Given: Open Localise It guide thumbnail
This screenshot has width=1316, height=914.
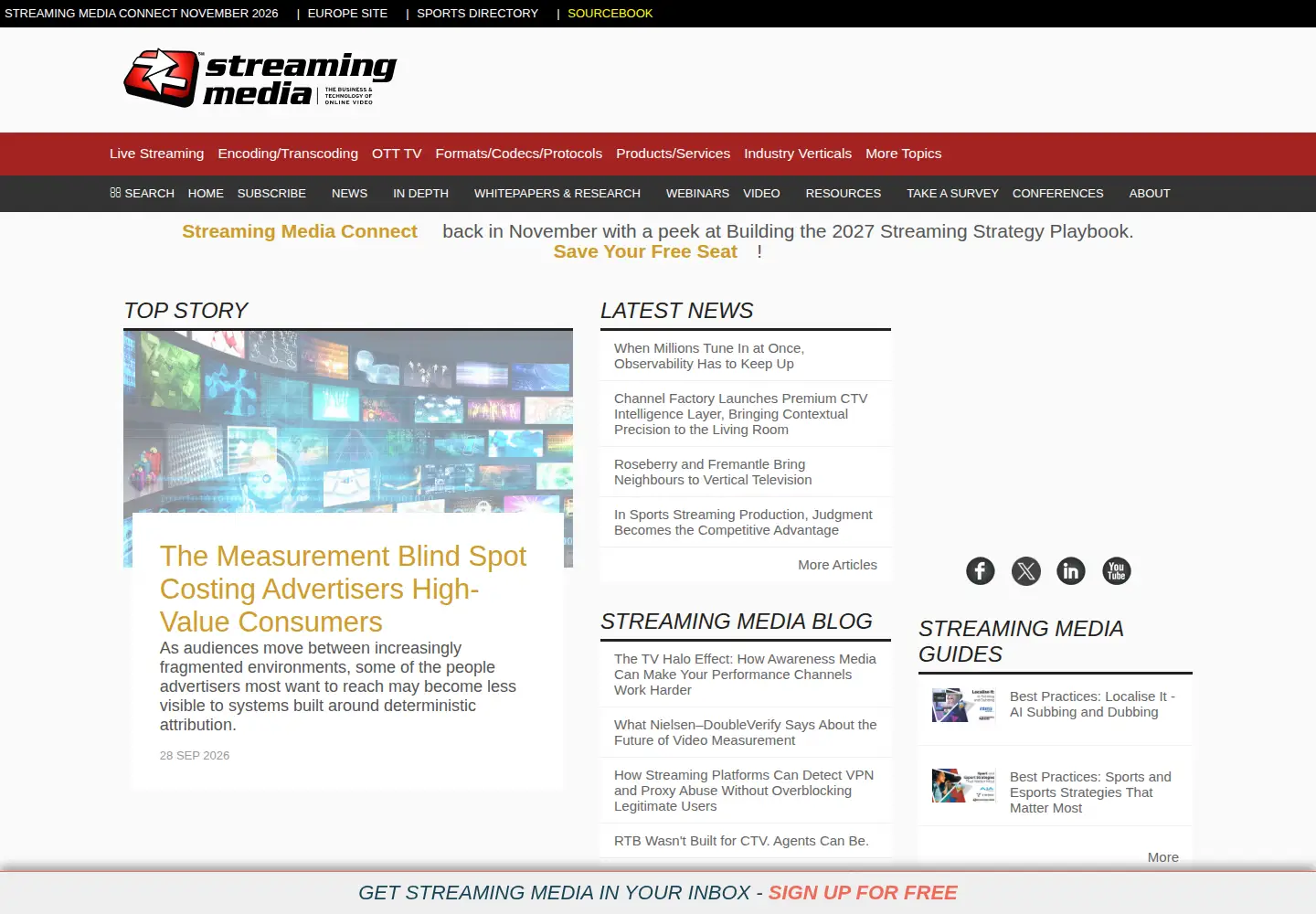Looking at the screenshot, I should tap(963, 706).
